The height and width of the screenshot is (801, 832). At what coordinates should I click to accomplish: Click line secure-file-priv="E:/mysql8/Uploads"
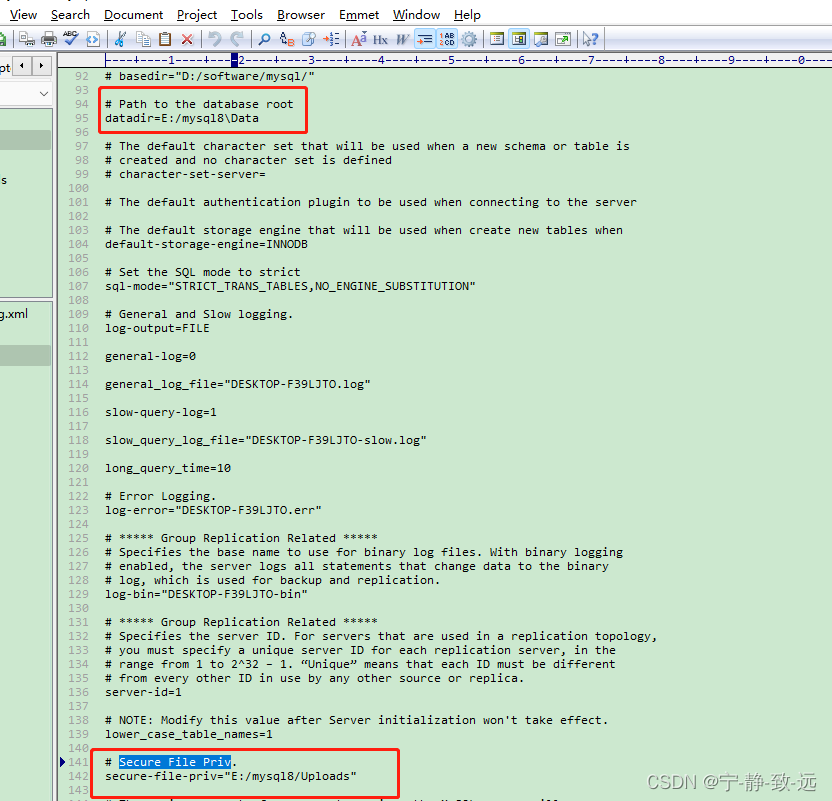click(x=230, y=776)
